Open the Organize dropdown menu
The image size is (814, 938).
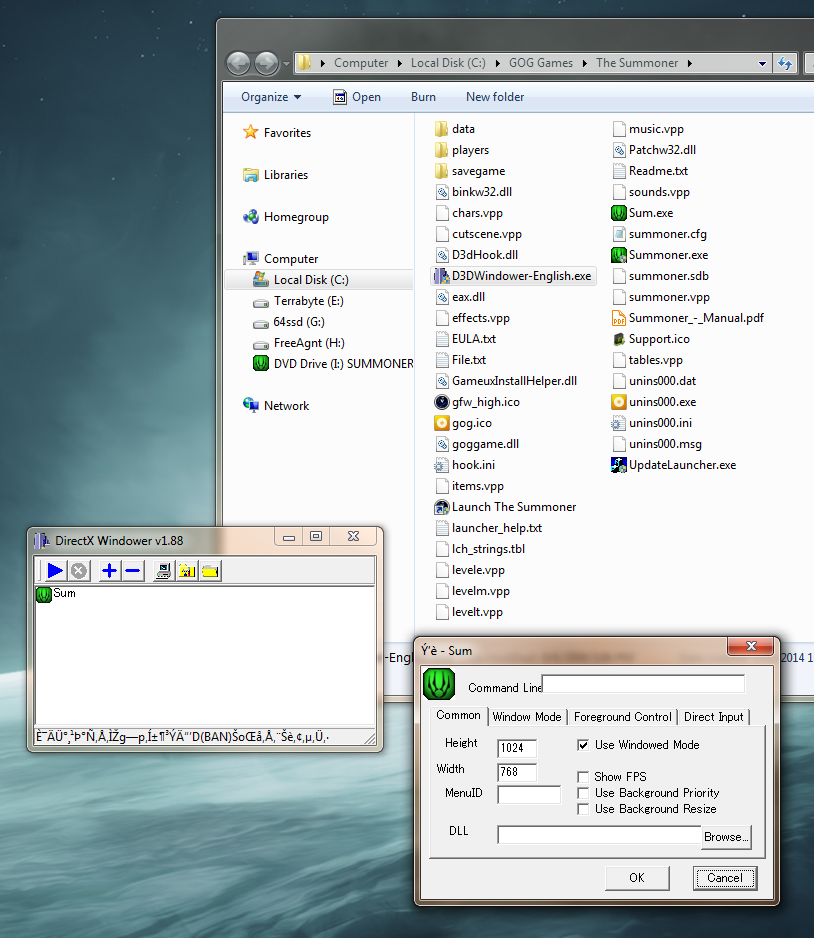[x=271, y=97]
